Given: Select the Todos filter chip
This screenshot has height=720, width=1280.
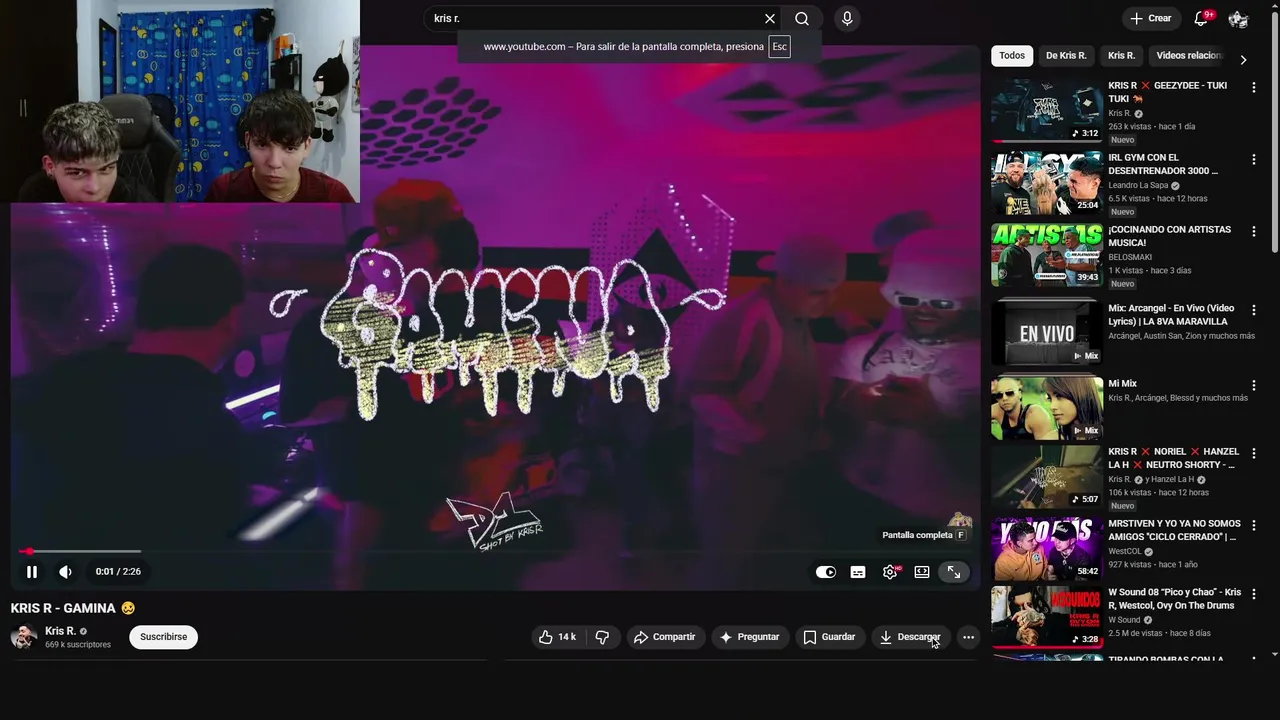Looking at the screenshot, I should click(1012, 56).
